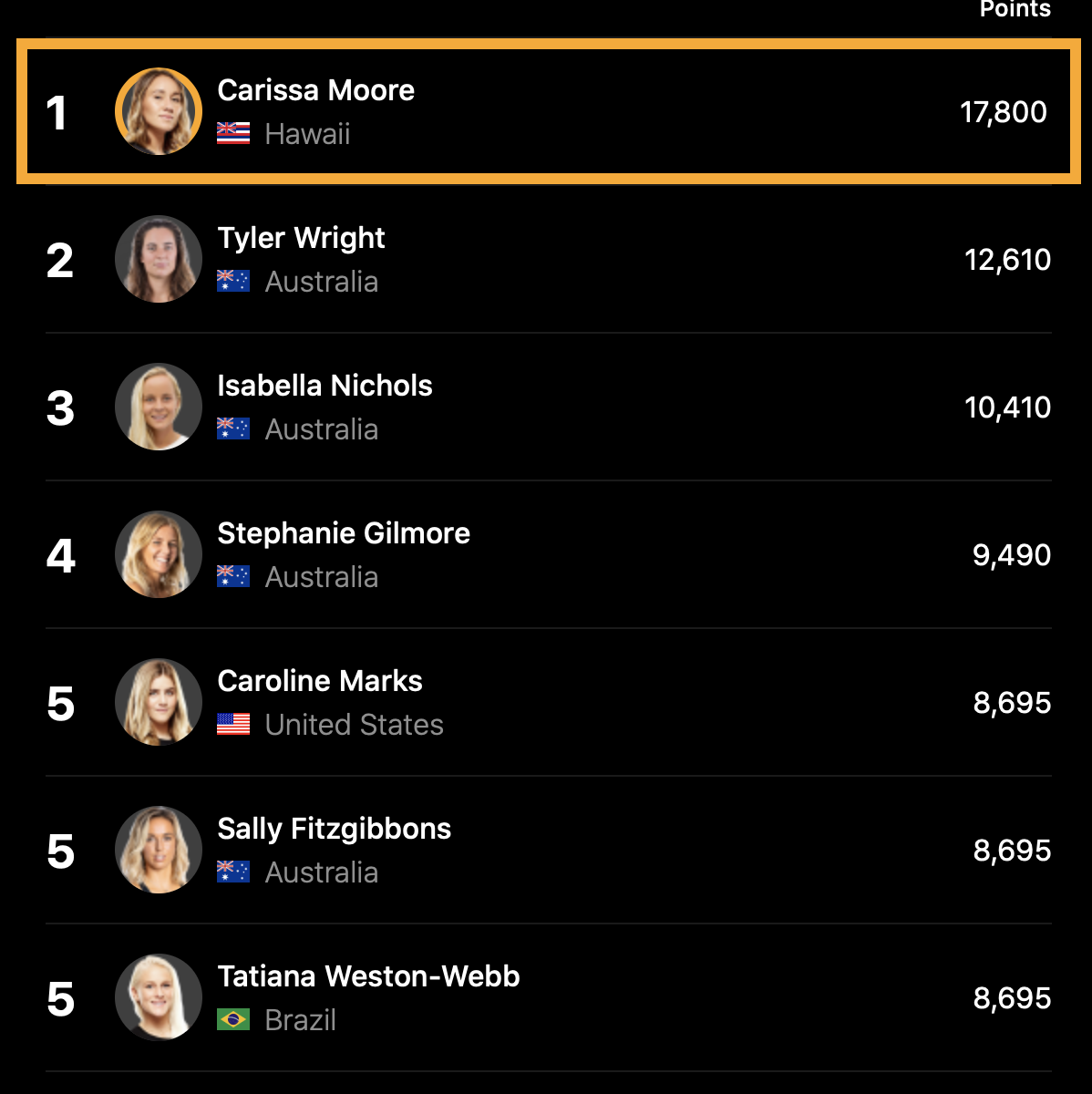The image size is (1092, 1094).
Task: Open Tatiana Weston-Webb's name link
Action: pyautogui.click(x=368, y=976)
